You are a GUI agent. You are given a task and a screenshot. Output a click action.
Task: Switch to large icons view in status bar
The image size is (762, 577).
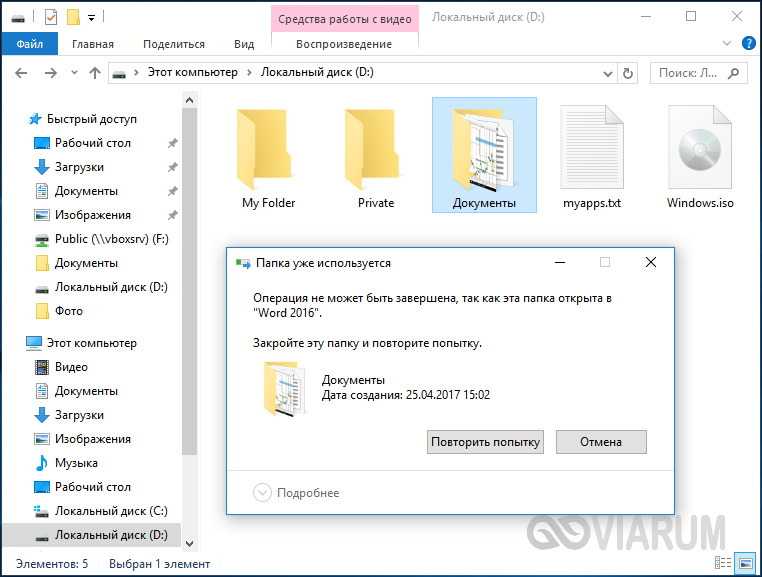point(745,563)
